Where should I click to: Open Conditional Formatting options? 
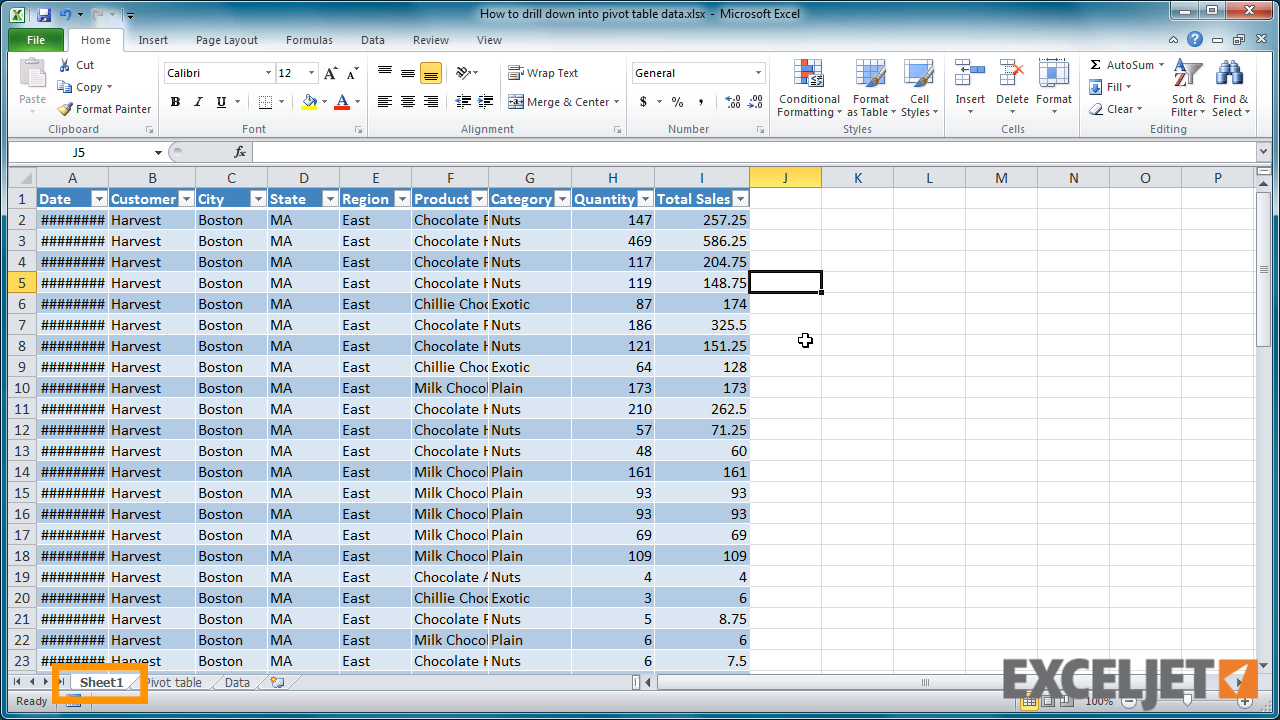[x=808, y=88]
